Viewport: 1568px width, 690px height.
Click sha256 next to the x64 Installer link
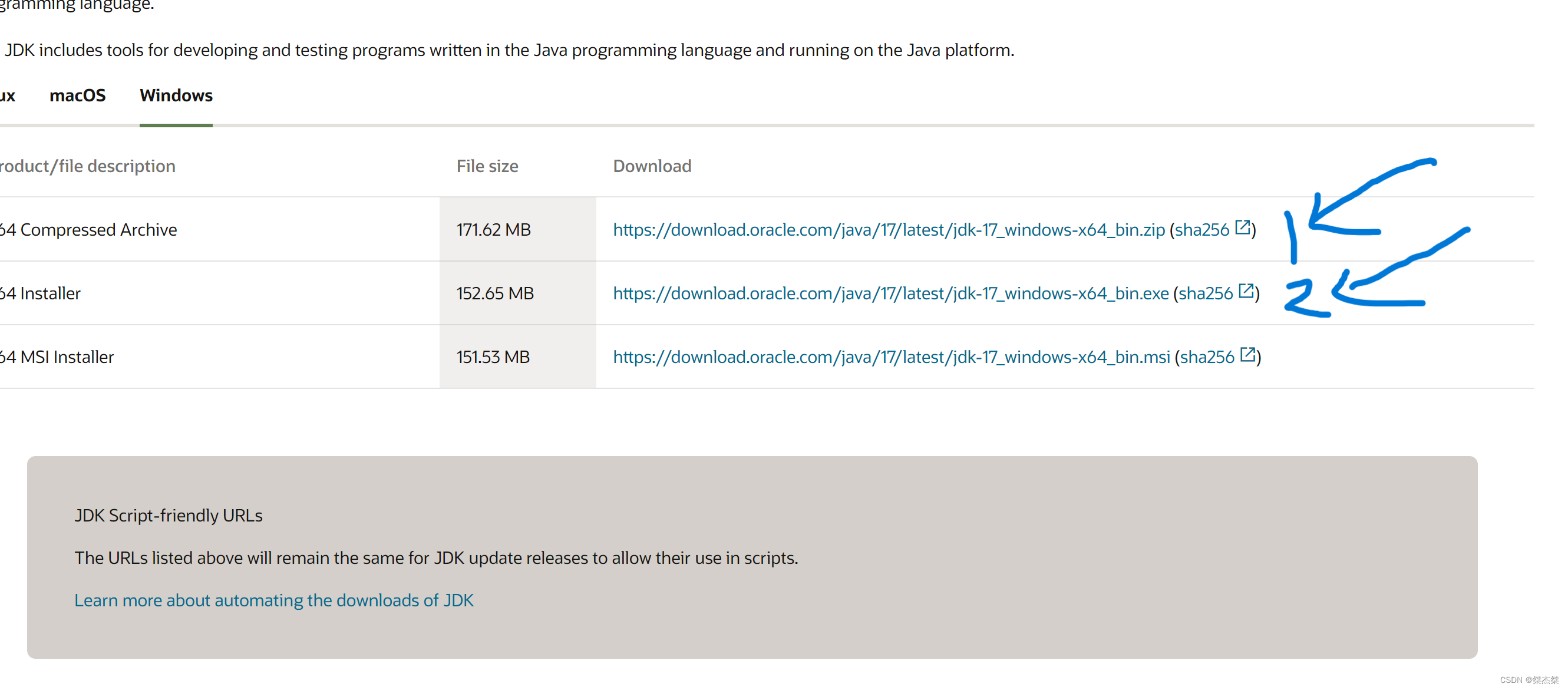1206,293
